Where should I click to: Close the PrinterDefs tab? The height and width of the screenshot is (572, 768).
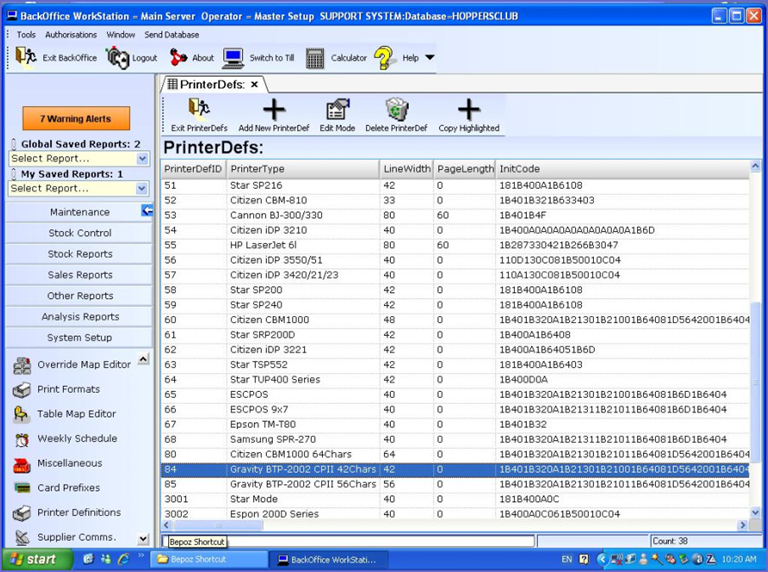[x=254, y=85]
